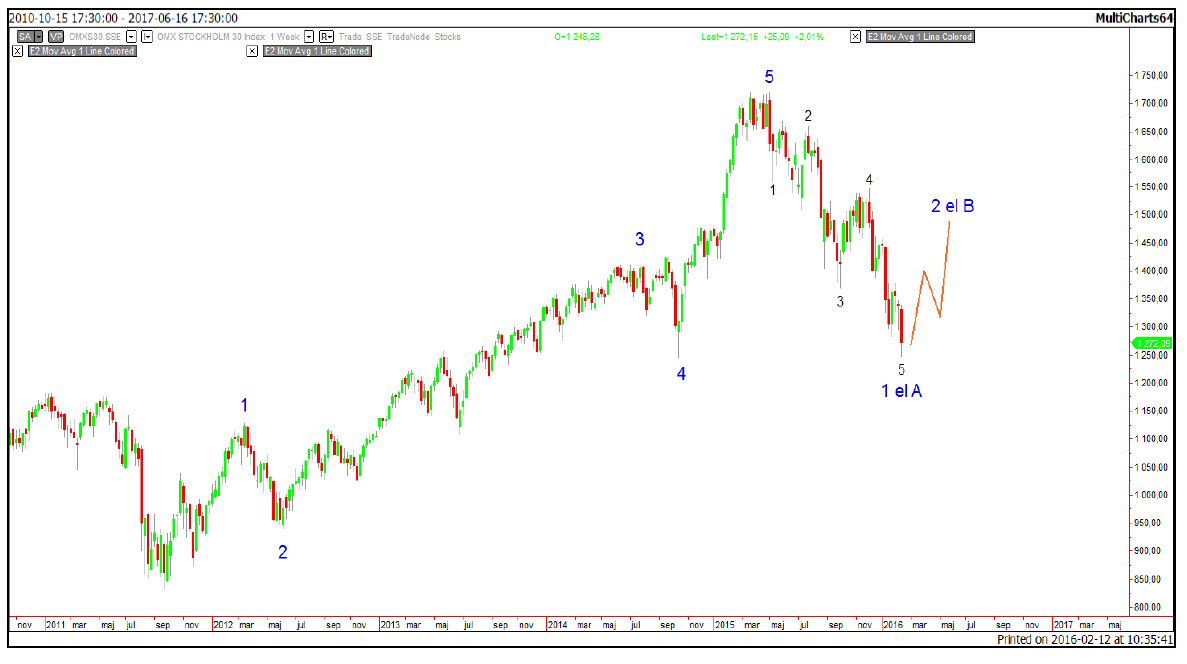Click the TradeNode data source text
This screenshot has width=1187, height=664.
tap(409, 36)
